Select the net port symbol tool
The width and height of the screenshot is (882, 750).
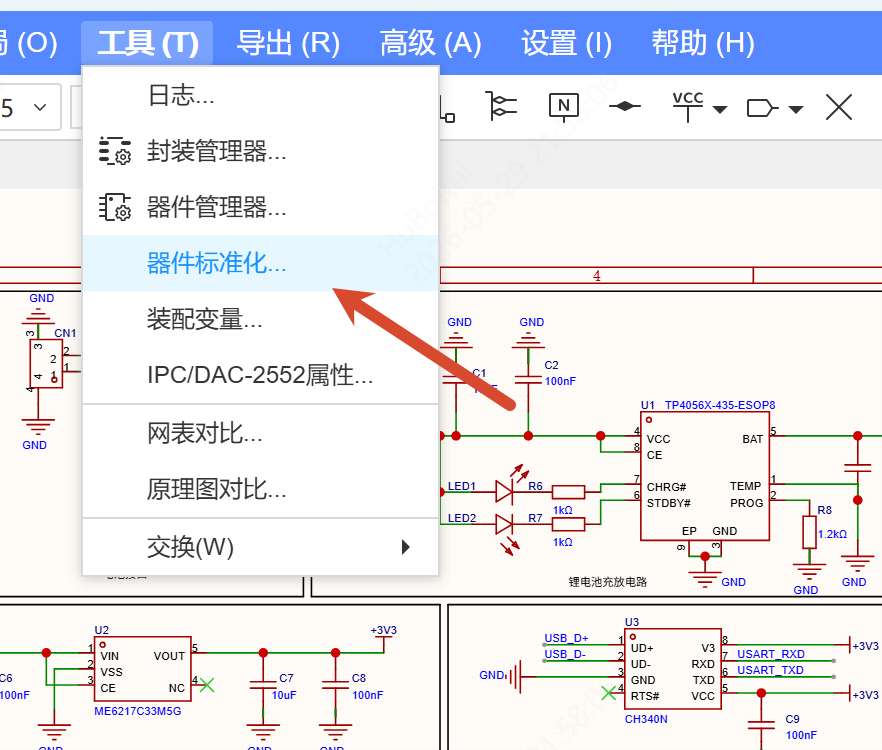(762, 108)
